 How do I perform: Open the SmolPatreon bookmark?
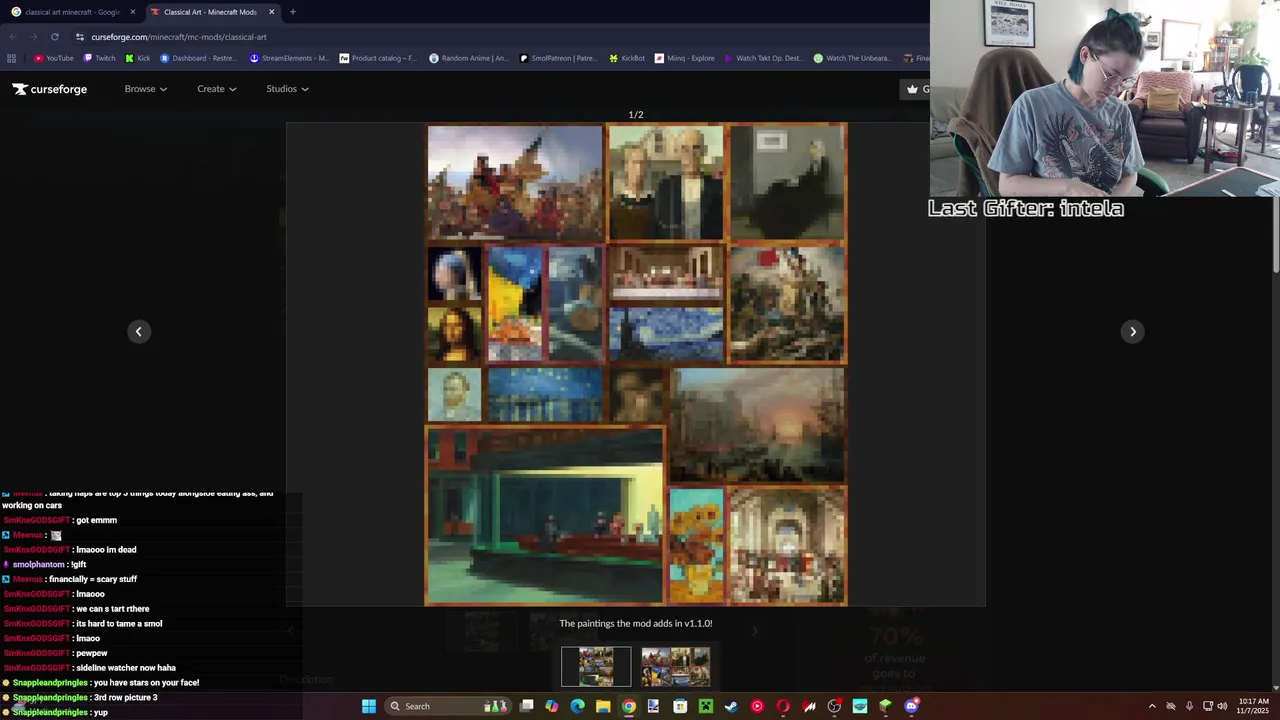pos(558,58)
